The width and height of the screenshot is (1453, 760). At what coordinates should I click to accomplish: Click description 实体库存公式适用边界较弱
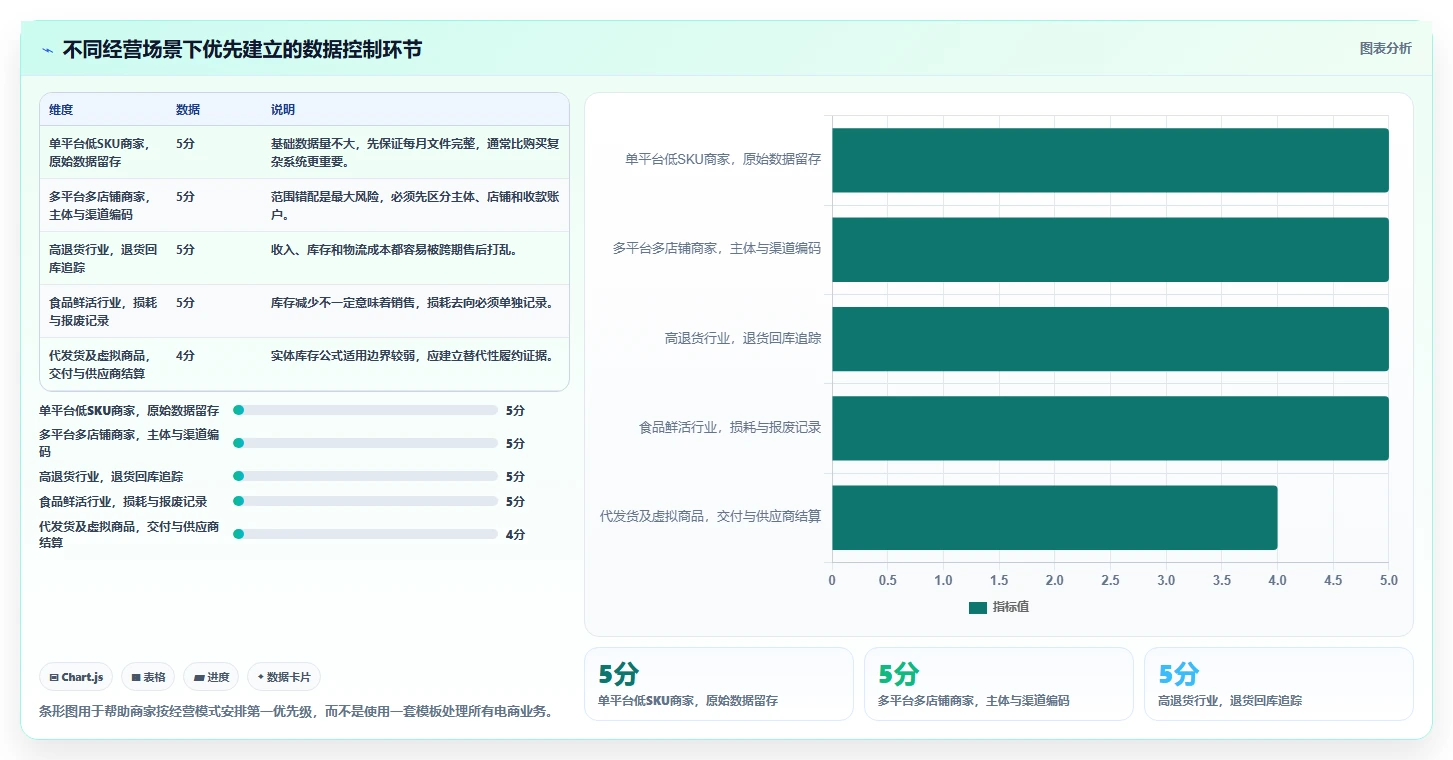(412, 355)
